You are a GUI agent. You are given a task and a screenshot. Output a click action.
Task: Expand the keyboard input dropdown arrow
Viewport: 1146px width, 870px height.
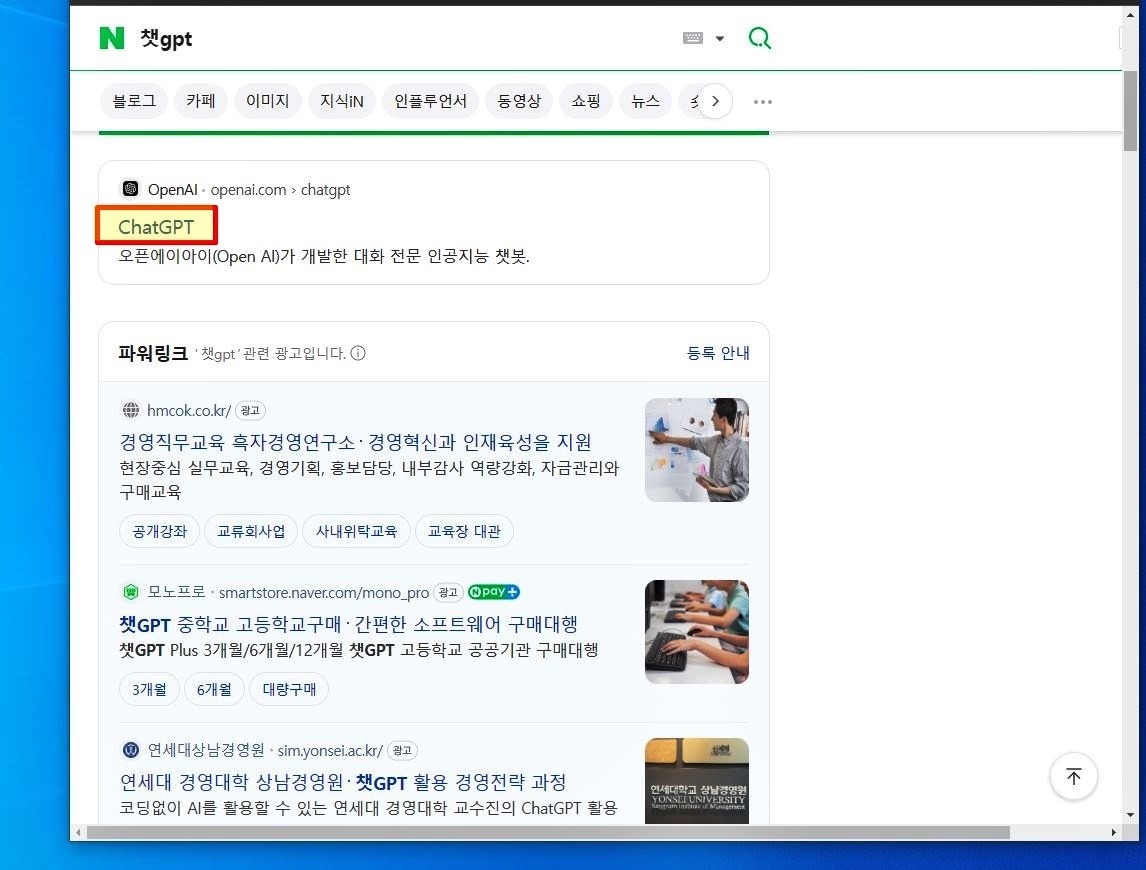(x=720, y=39)
